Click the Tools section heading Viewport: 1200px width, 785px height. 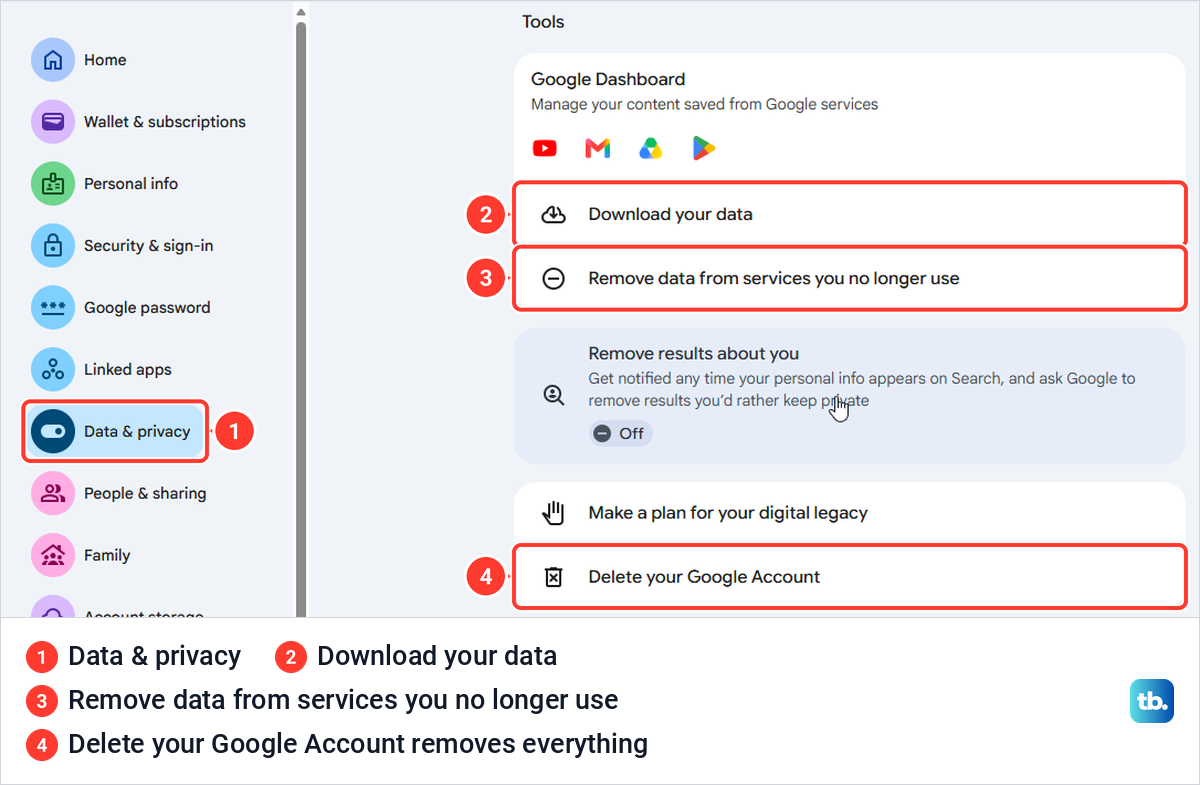[543, 21]
